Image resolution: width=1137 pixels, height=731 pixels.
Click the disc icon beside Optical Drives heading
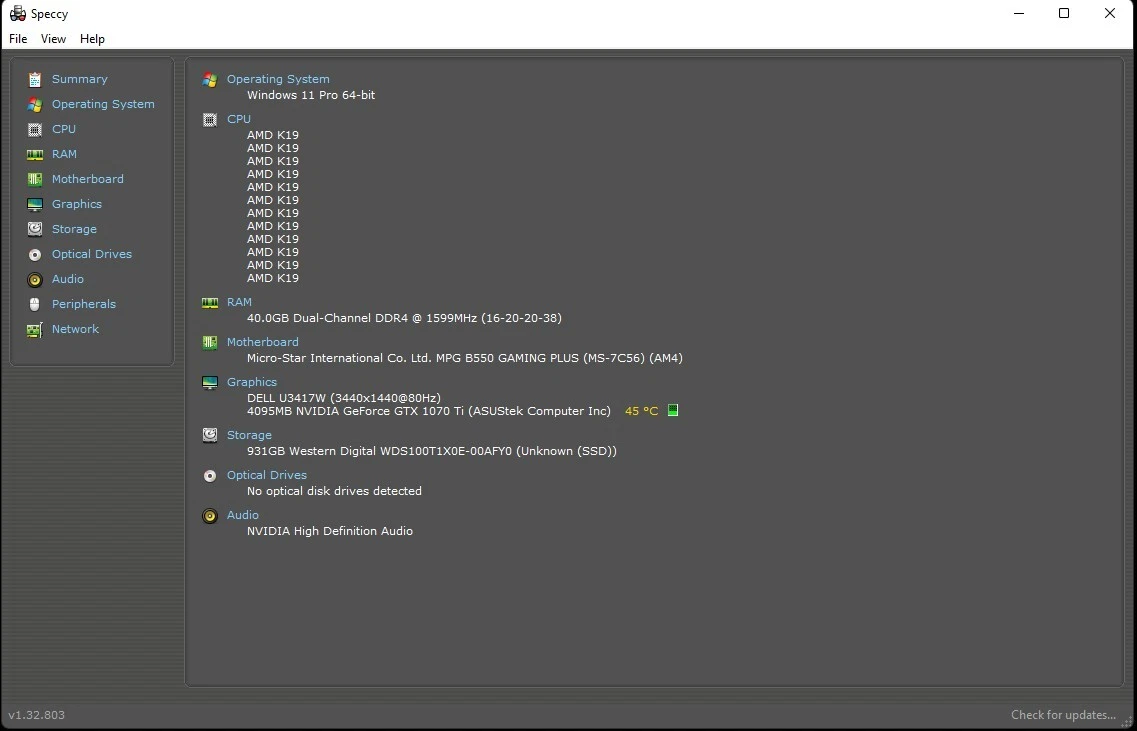210,476
